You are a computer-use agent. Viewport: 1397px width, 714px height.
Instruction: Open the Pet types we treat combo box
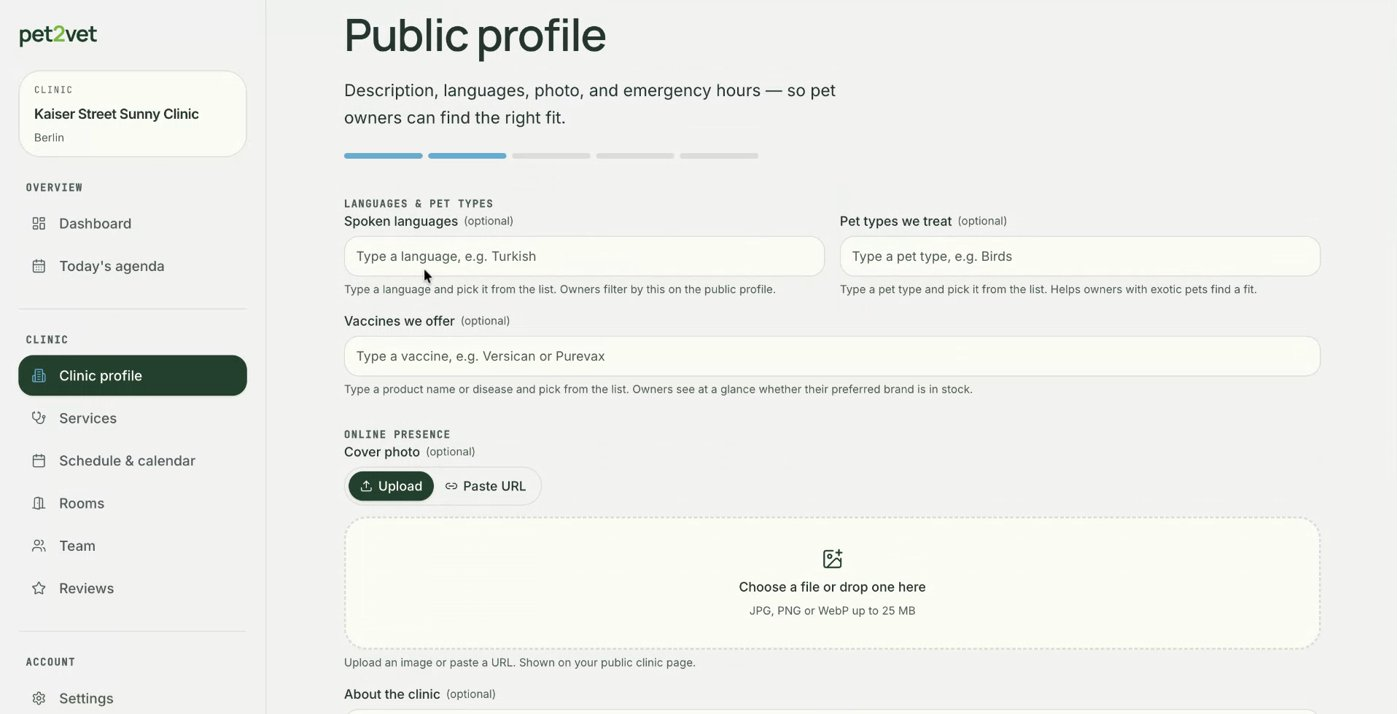tap(1080, 256)
